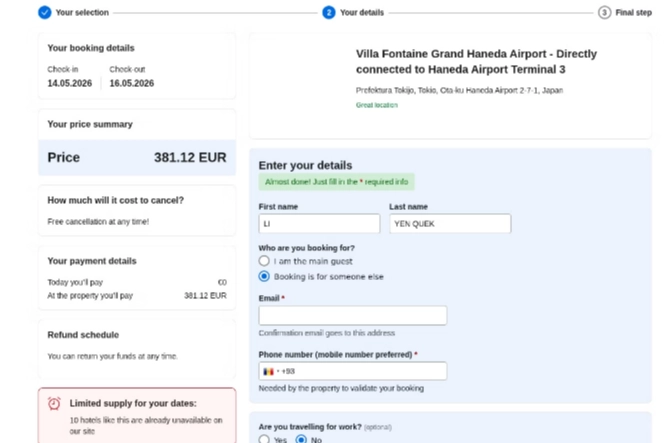Click the alarm clock limited supply icon
Viewport: 664px width, 443px height.
tap(54, 404)
